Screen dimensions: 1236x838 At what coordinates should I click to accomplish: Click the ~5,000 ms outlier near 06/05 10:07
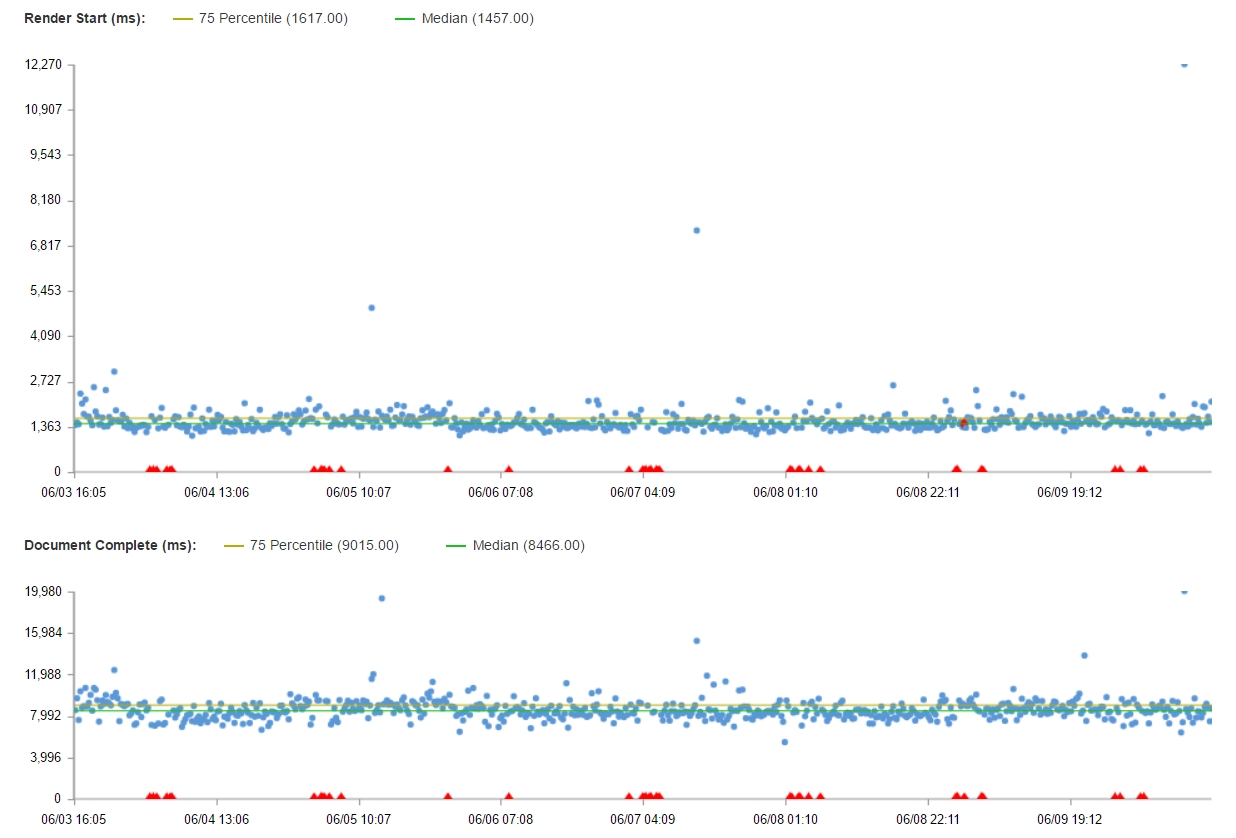pyautogui.click(x=371, y=307)
